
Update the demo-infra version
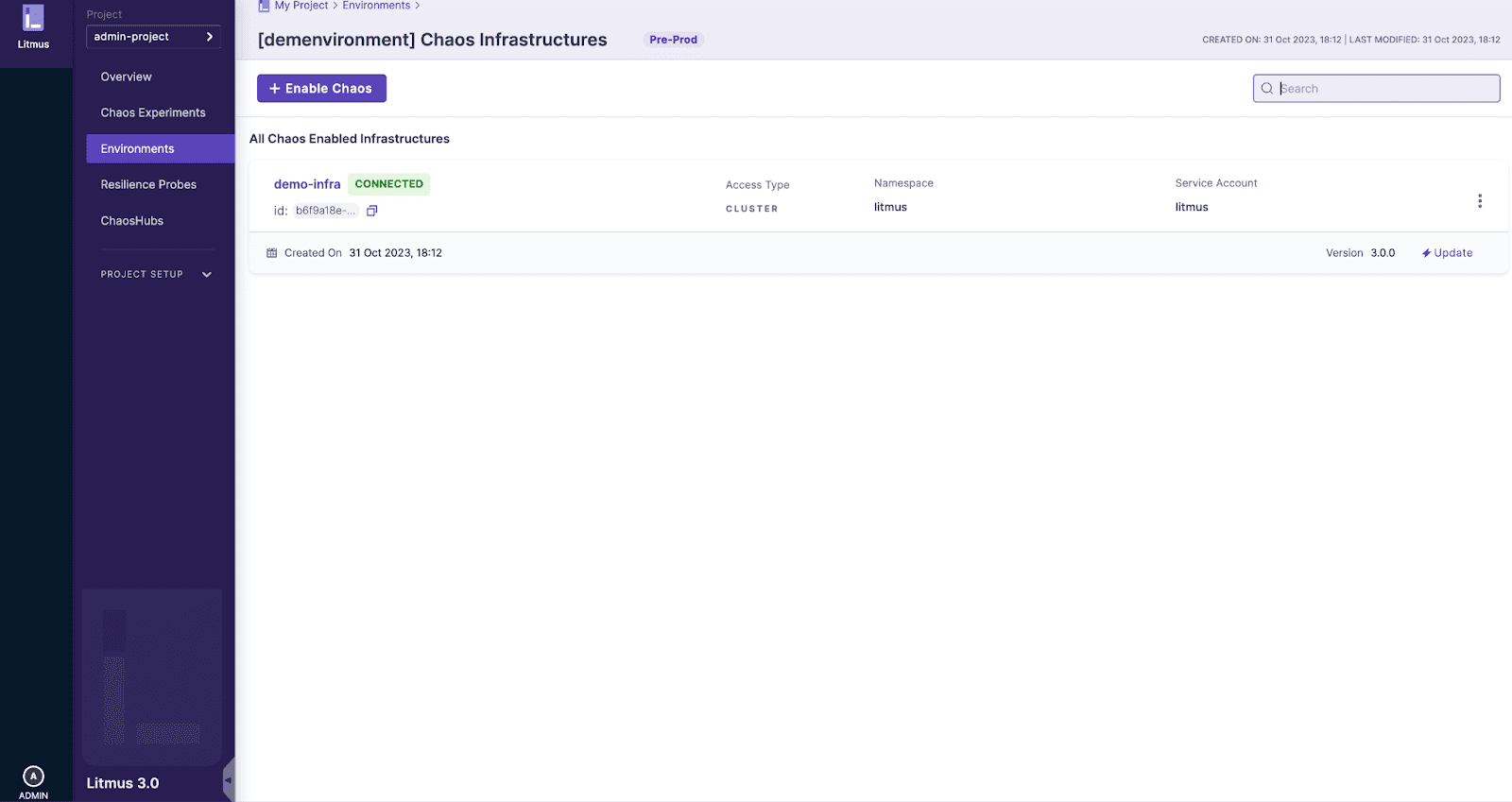(1447, 253)
